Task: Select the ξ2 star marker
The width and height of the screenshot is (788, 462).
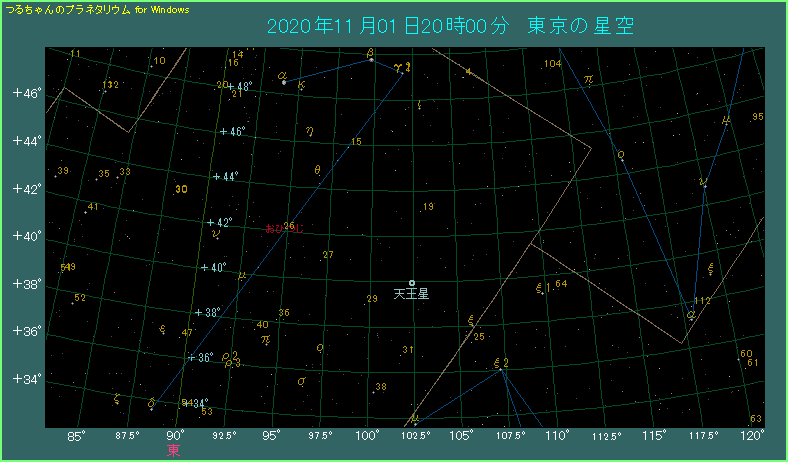Action: click(x=498, y=369)
